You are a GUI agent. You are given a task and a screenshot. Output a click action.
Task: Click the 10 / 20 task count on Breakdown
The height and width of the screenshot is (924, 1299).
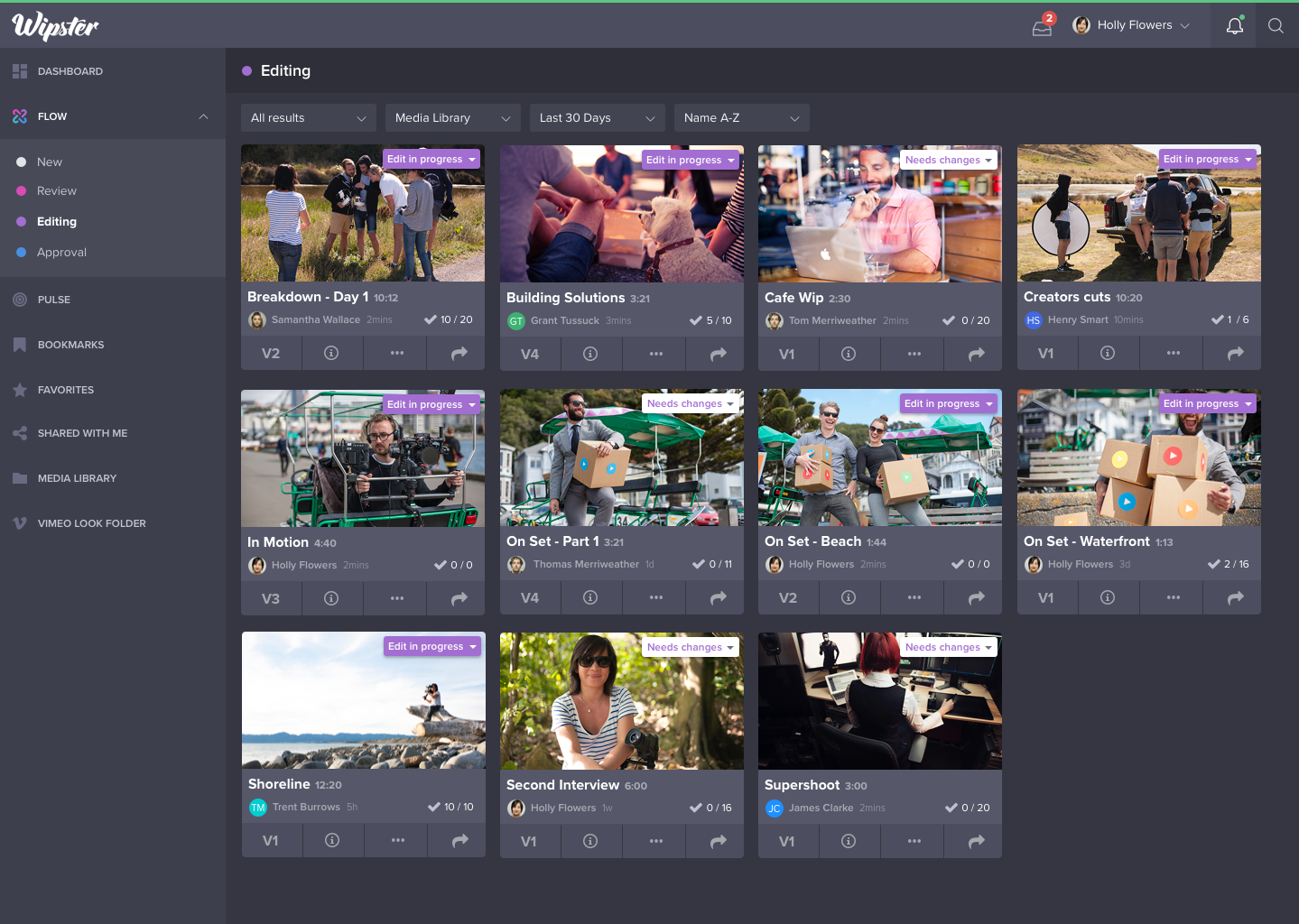[x=450, y=319]
